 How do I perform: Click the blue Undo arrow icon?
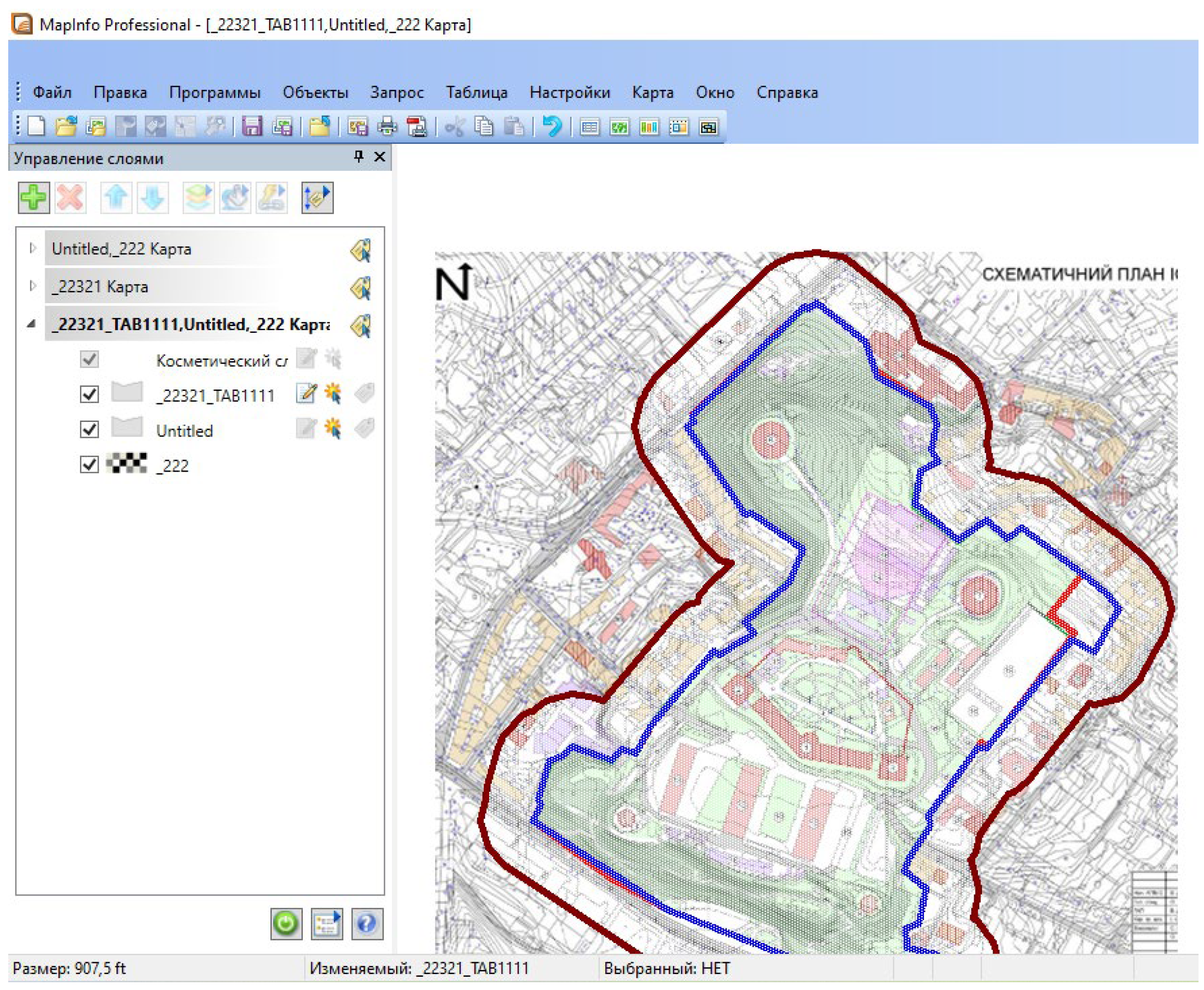pos(551,126)
